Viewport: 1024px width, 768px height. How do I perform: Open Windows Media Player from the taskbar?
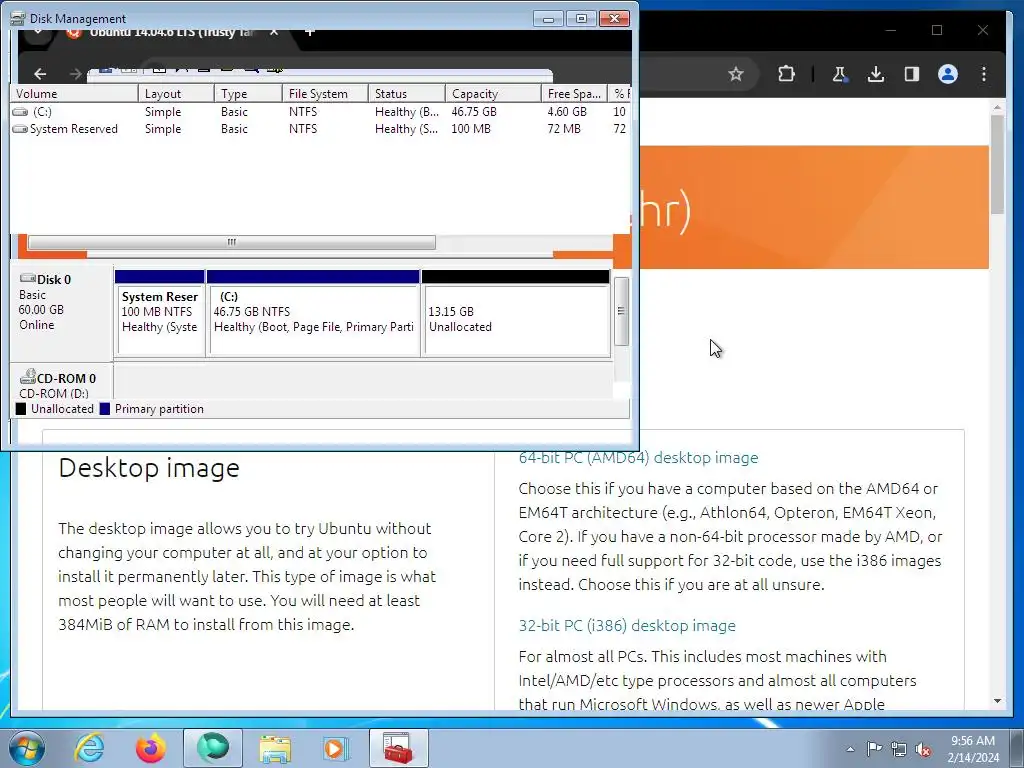(336, 748)
